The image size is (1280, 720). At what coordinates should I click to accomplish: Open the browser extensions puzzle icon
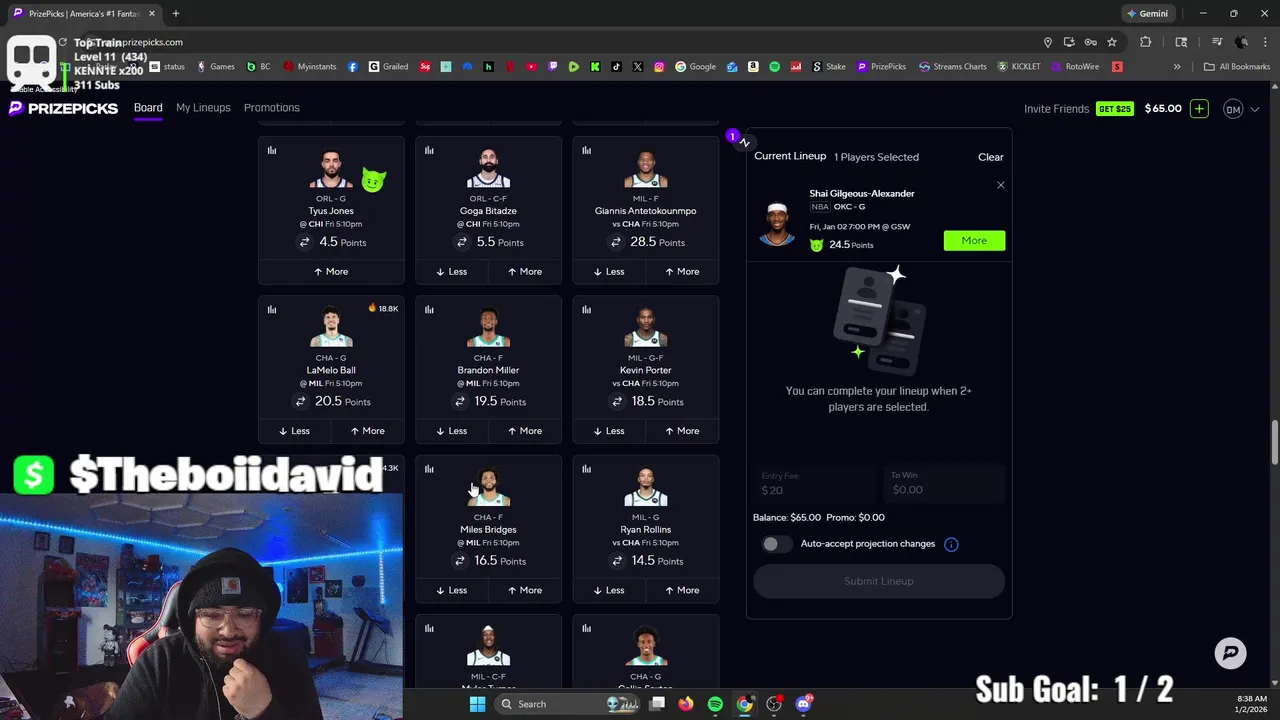[x=1145, y=42]
